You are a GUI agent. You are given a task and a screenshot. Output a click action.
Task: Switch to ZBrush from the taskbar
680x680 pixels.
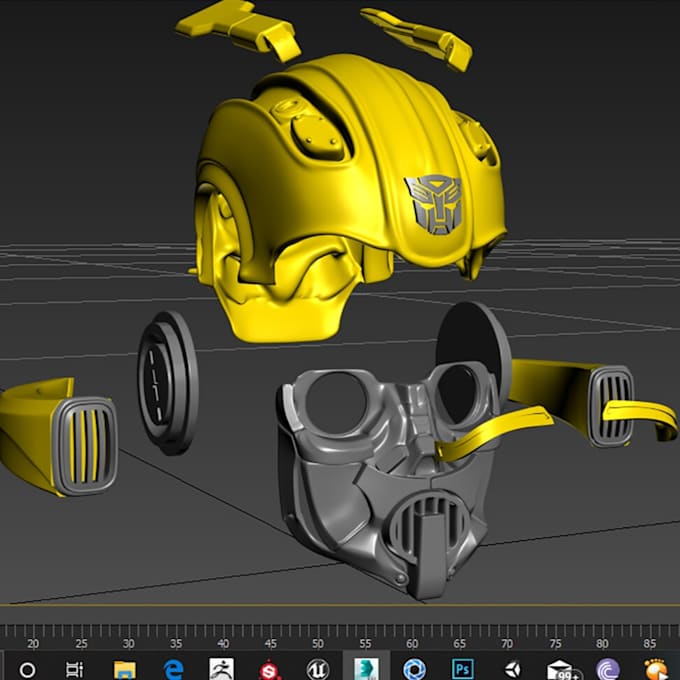(221, 669)
